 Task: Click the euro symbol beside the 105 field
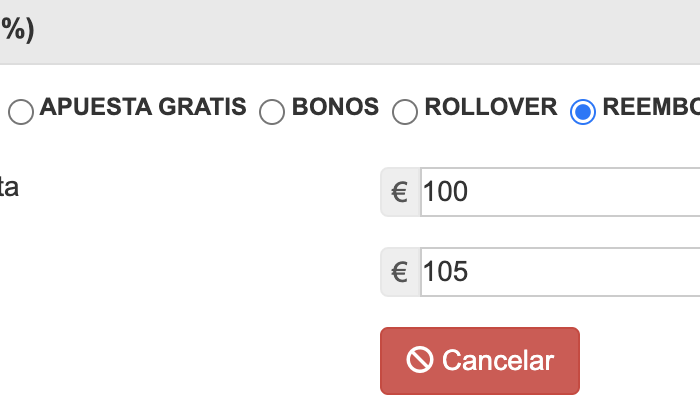pos(400,271)
